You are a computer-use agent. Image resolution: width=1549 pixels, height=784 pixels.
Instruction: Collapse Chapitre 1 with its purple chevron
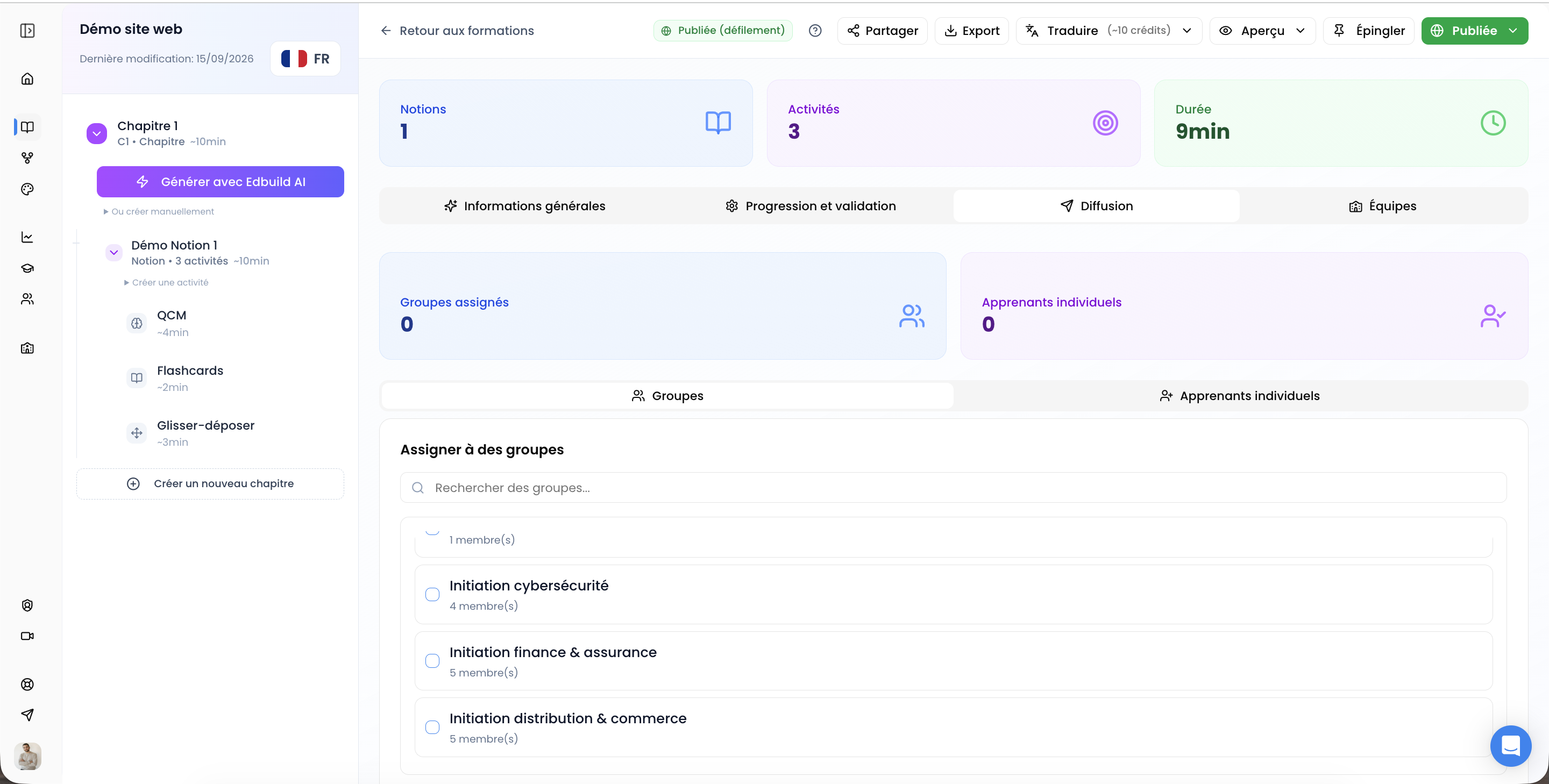click(97, 133)
